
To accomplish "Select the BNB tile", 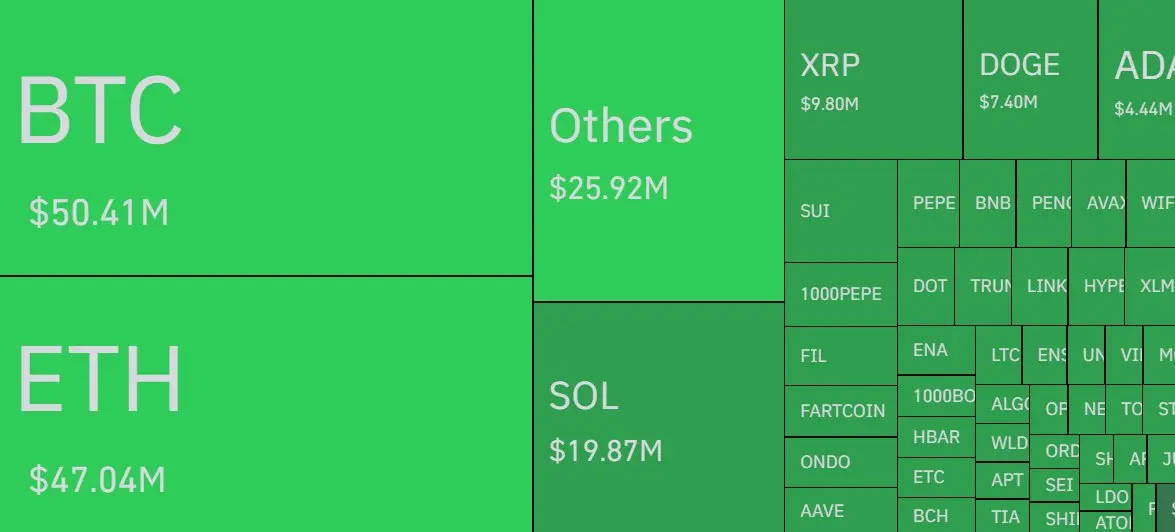I will [988, 203].
